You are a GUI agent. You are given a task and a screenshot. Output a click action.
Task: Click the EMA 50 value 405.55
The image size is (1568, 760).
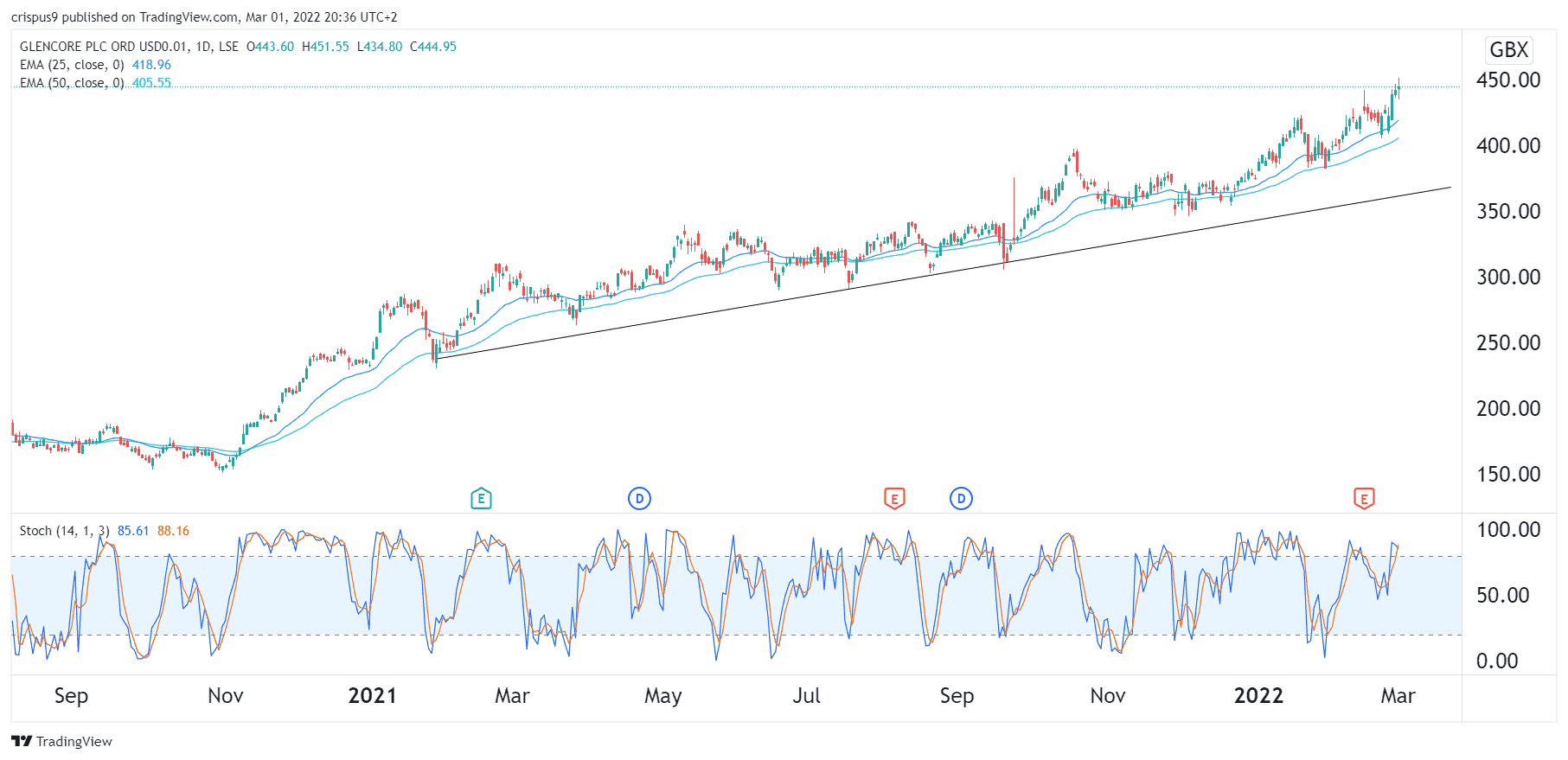pos(151,83)
